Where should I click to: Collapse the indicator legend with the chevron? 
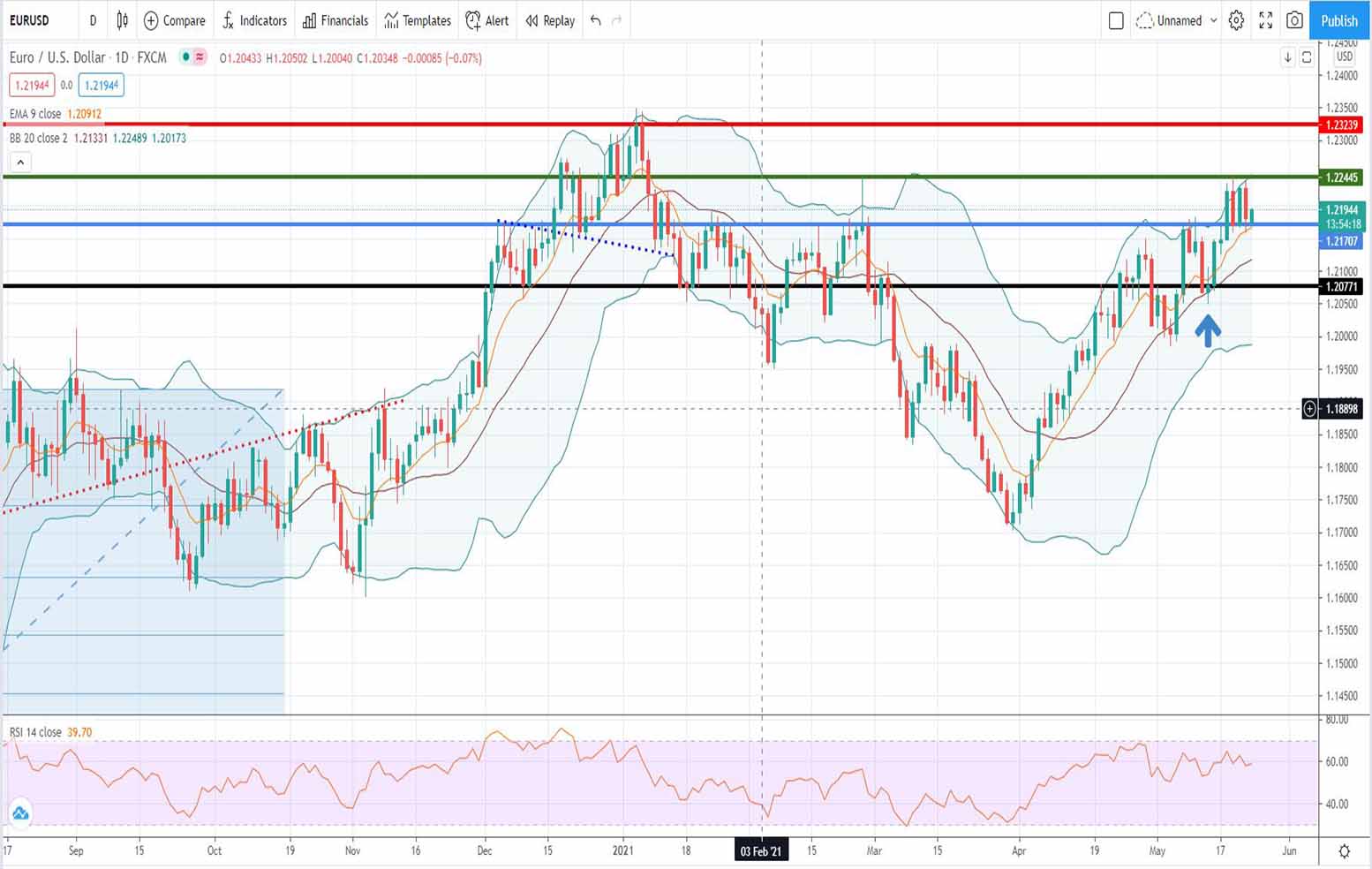click(20, 162)
